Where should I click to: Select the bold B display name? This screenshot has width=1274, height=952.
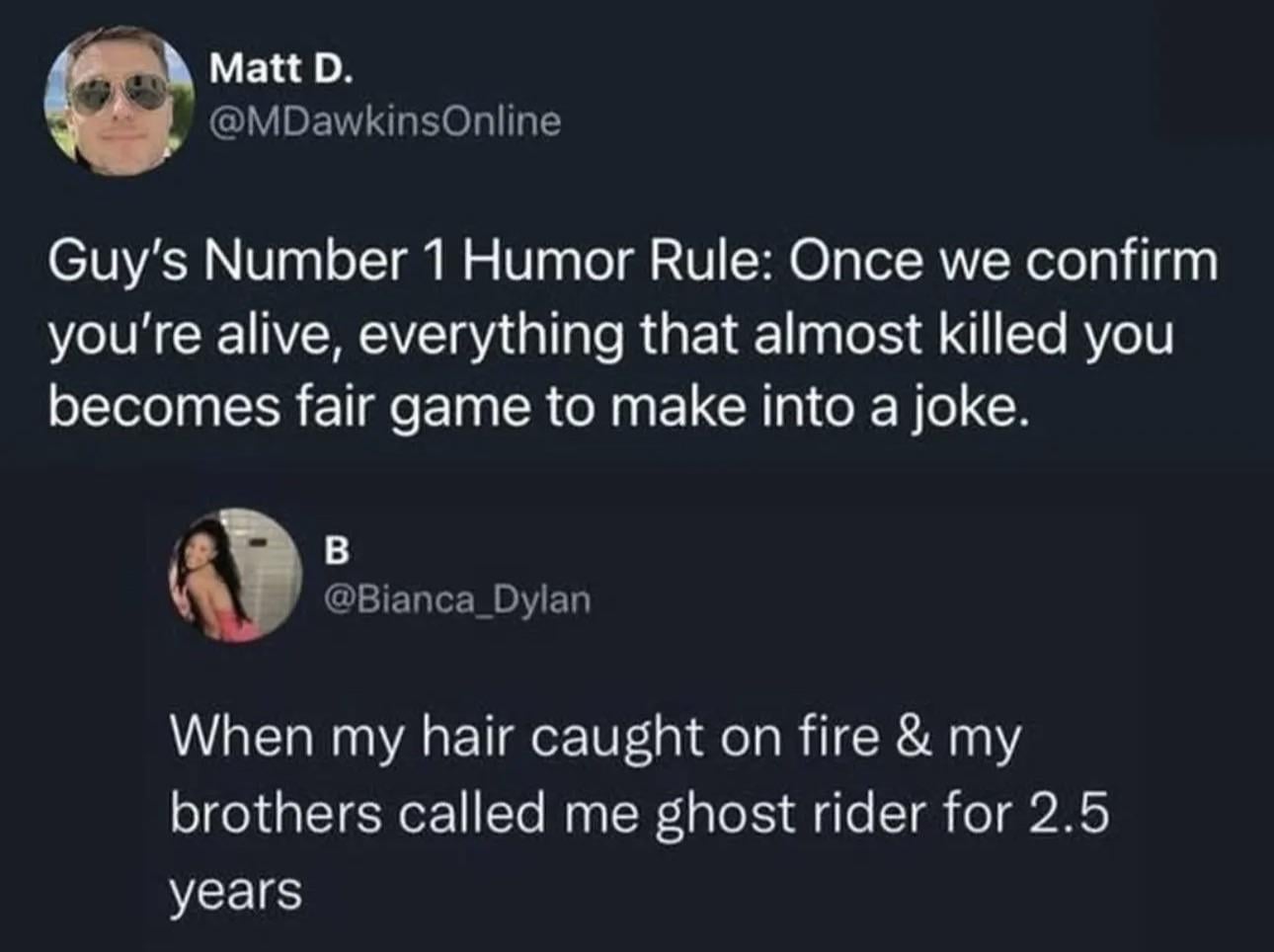tap(338, 552)
